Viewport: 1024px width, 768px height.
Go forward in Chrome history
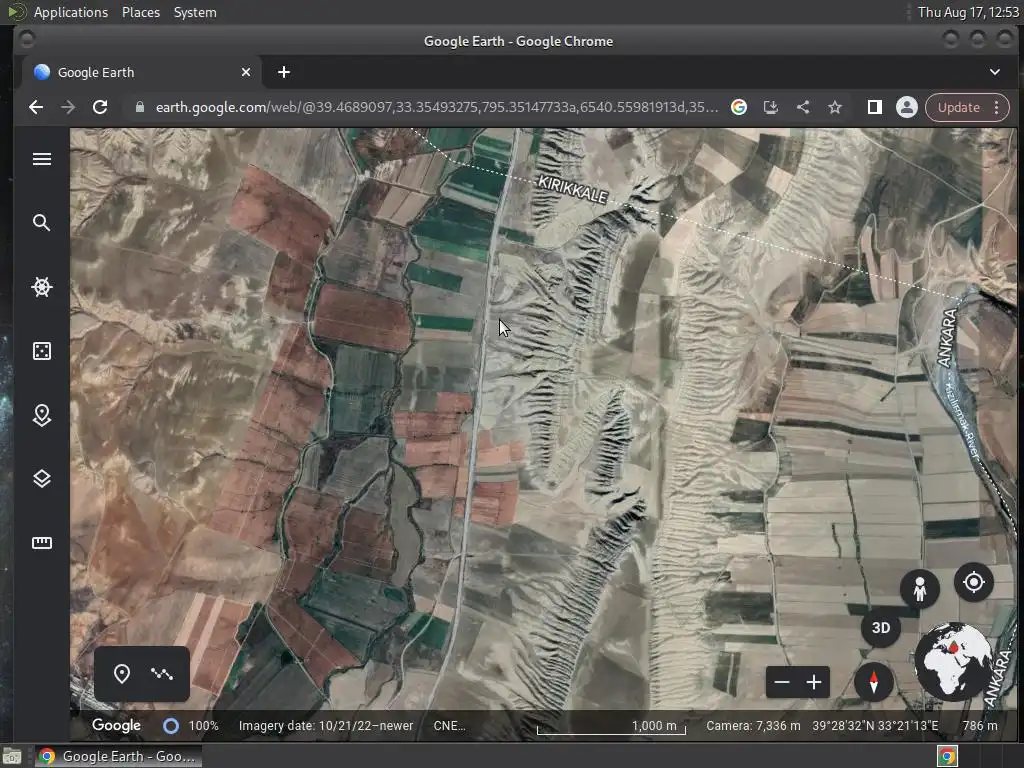[x=68, y=107]
